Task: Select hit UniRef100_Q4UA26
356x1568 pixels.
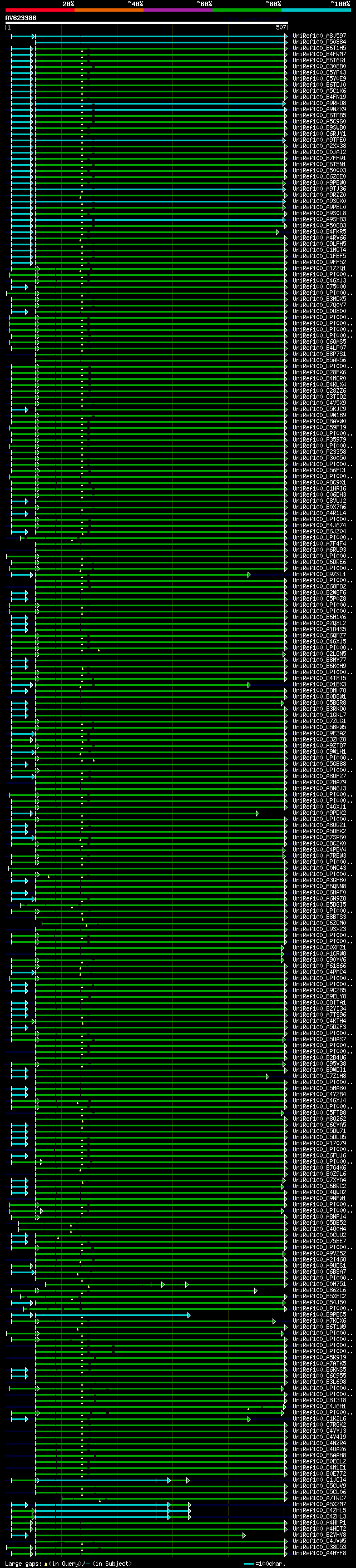Action: click(x=319, y=1450)
